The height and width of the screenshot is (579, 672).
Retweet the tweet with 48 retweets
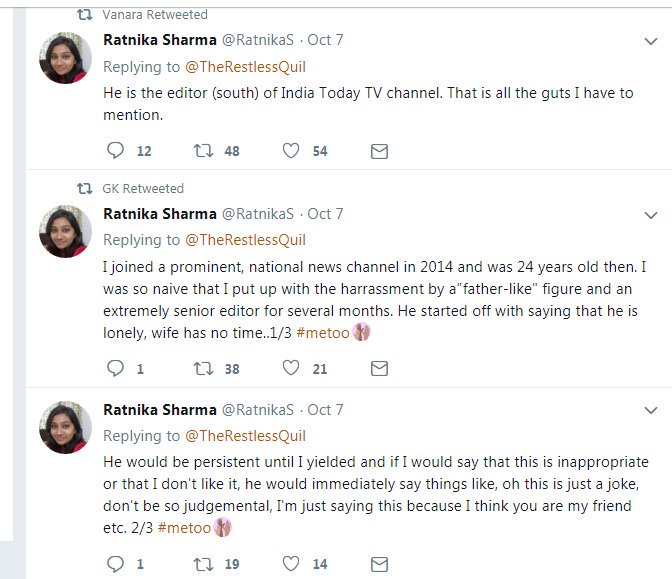[x=203, y=151]
